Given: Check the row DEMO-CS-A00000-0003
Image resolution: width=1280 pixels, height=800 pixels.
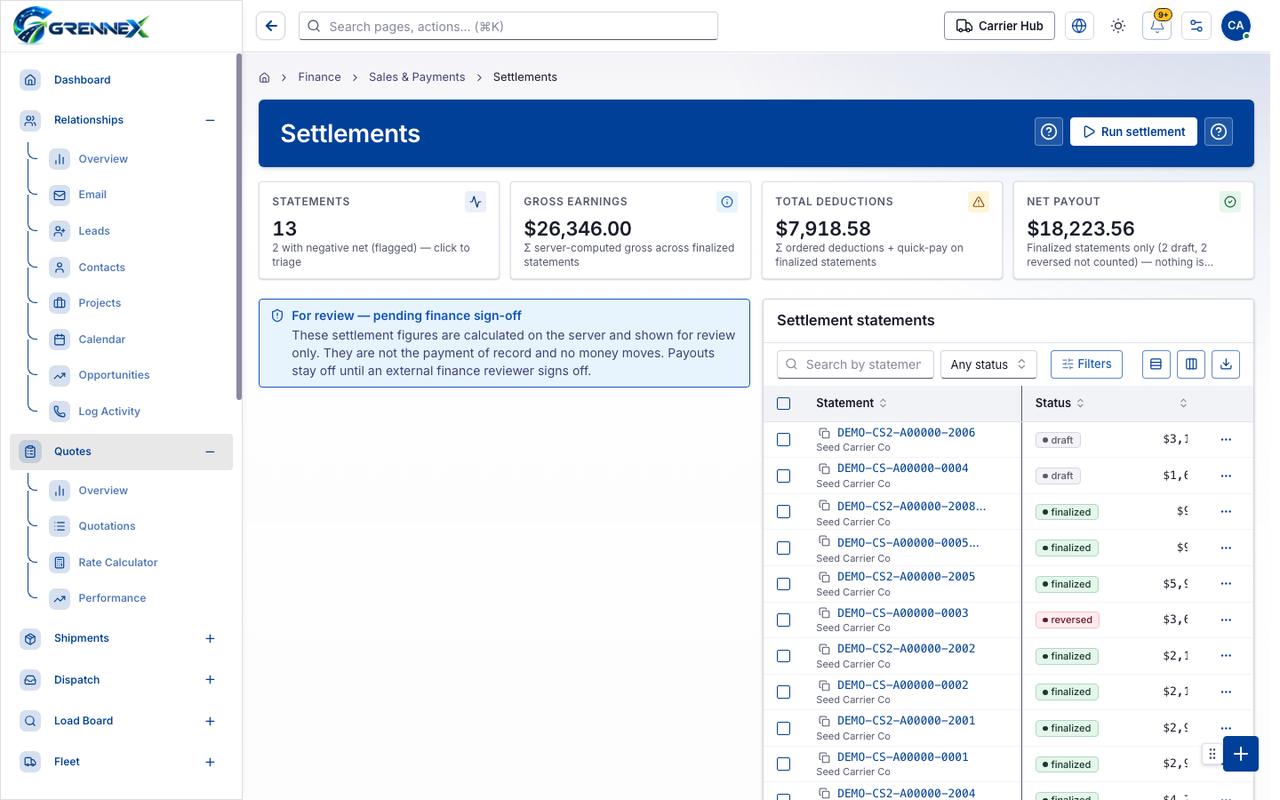Looking at the screenshot, I should click(x=783, y=620).
